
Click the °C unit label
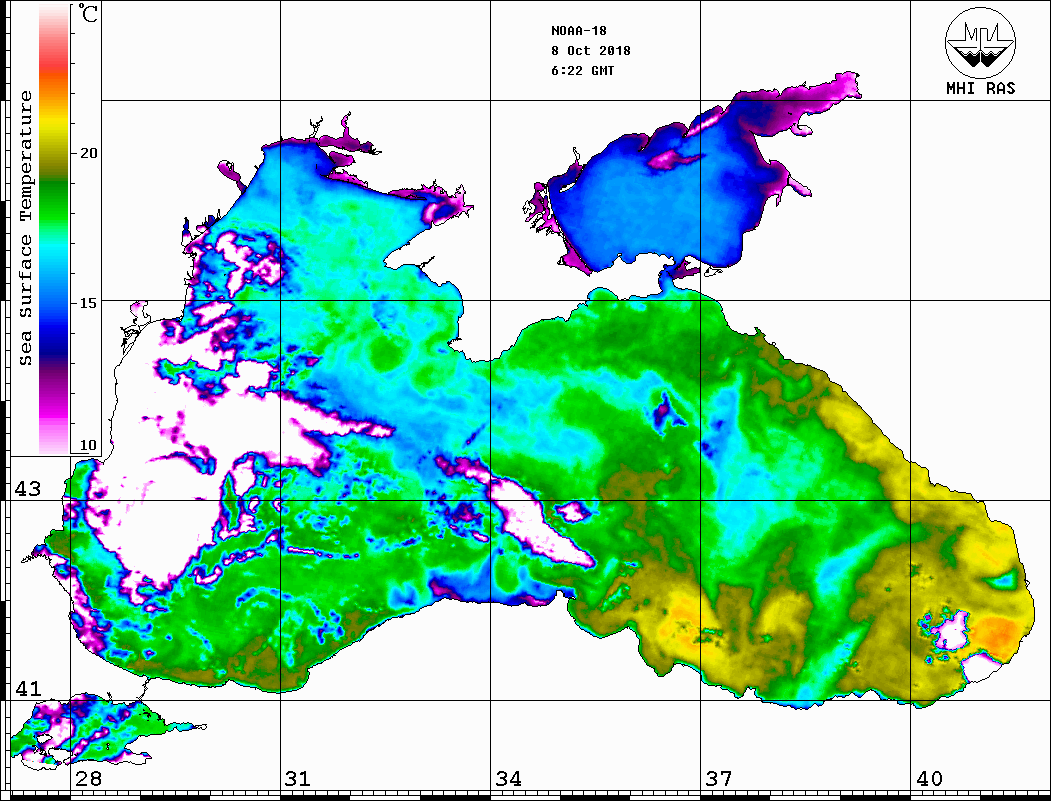(x=88, y=13)
